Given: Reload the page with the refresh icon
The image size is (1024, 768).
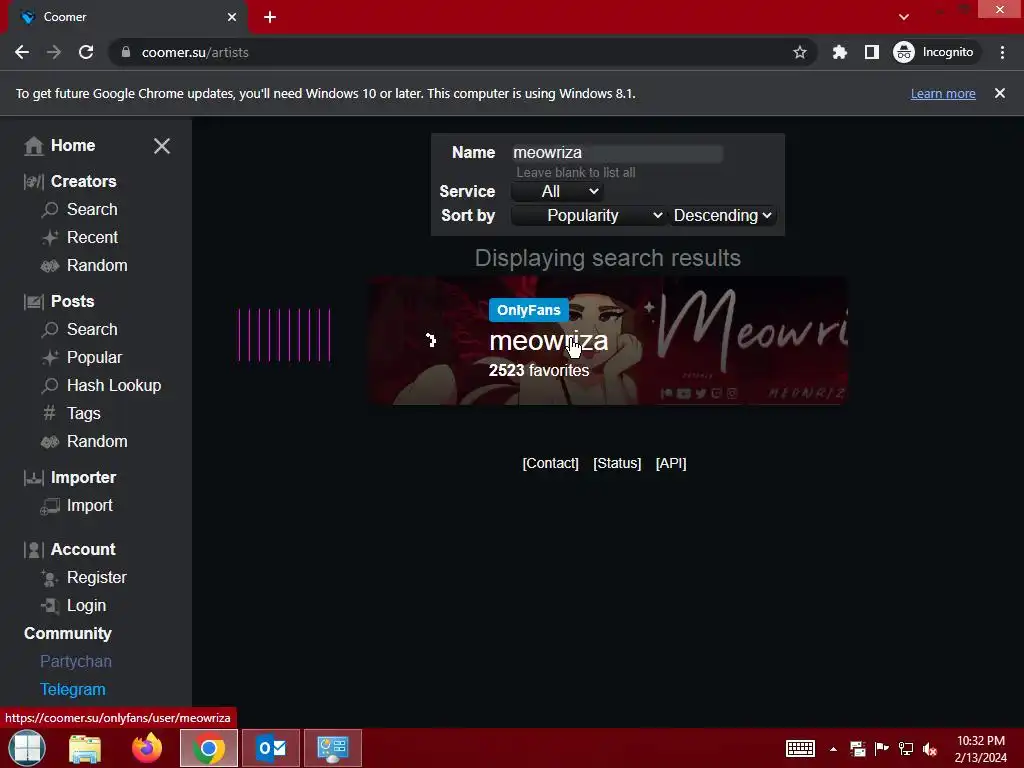Looking at the screenshot, I should click(x=86, y=52).
